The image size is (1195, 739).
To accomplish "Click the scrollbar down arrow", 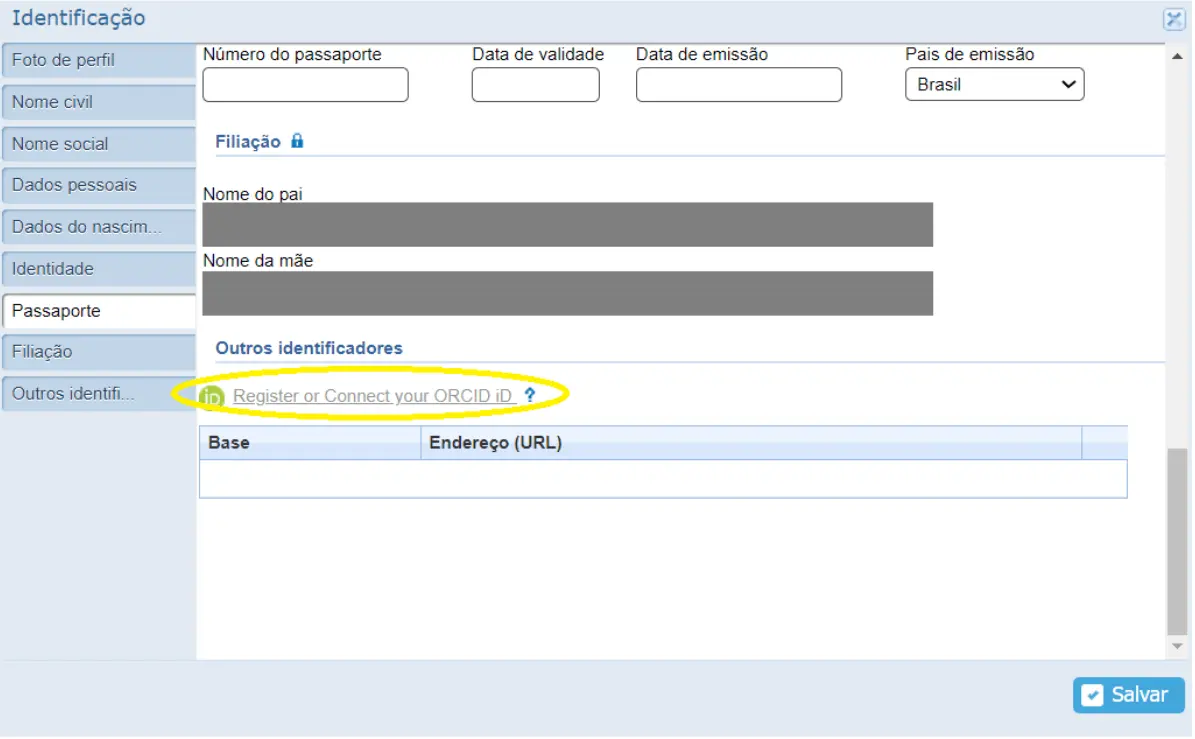I will pyautogui.click(x=1177, y=647).
